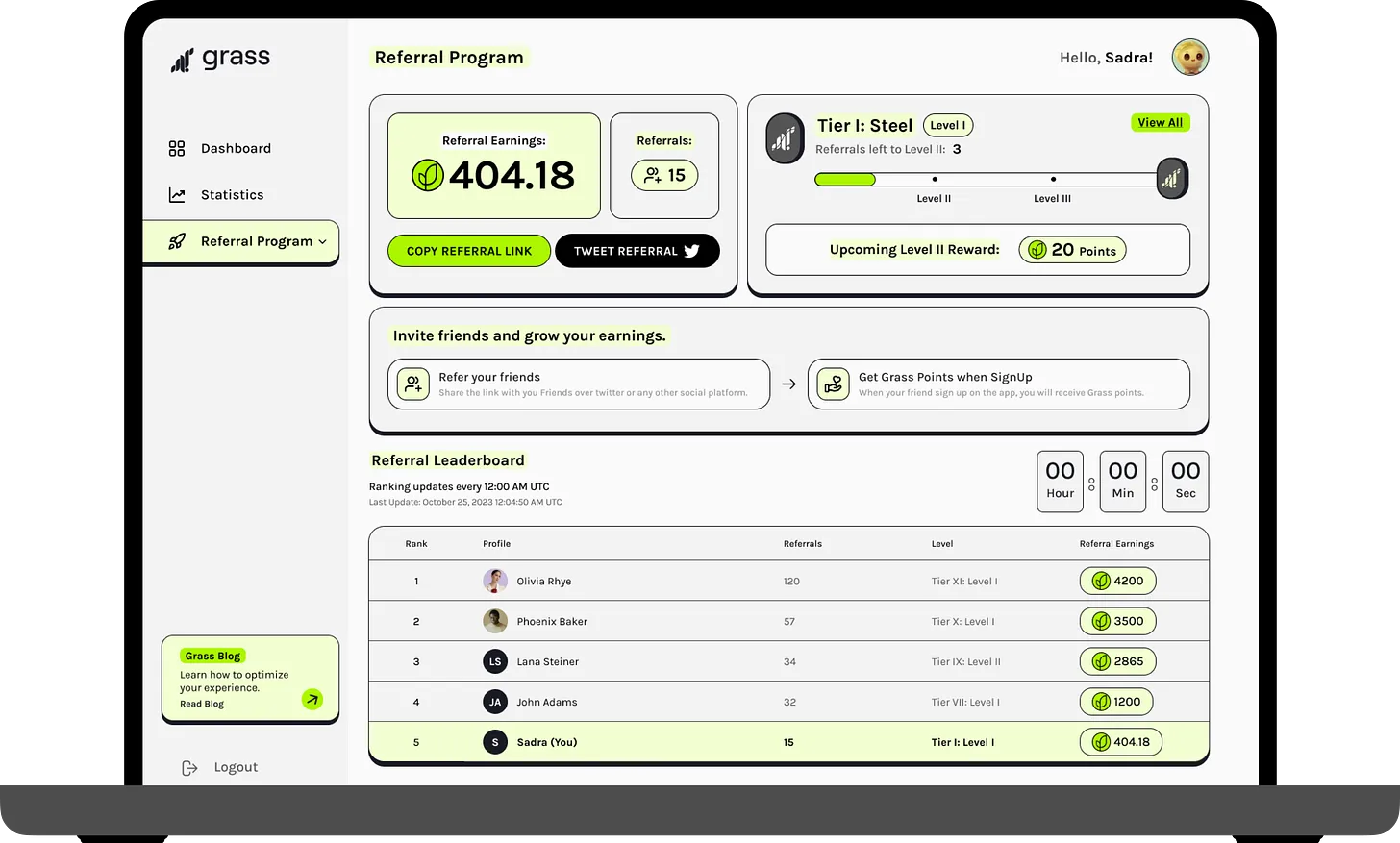This screenshot has height=843, width=1400.
Task: Click the green arrow on Grass Blog card
Action: point(312,699)
